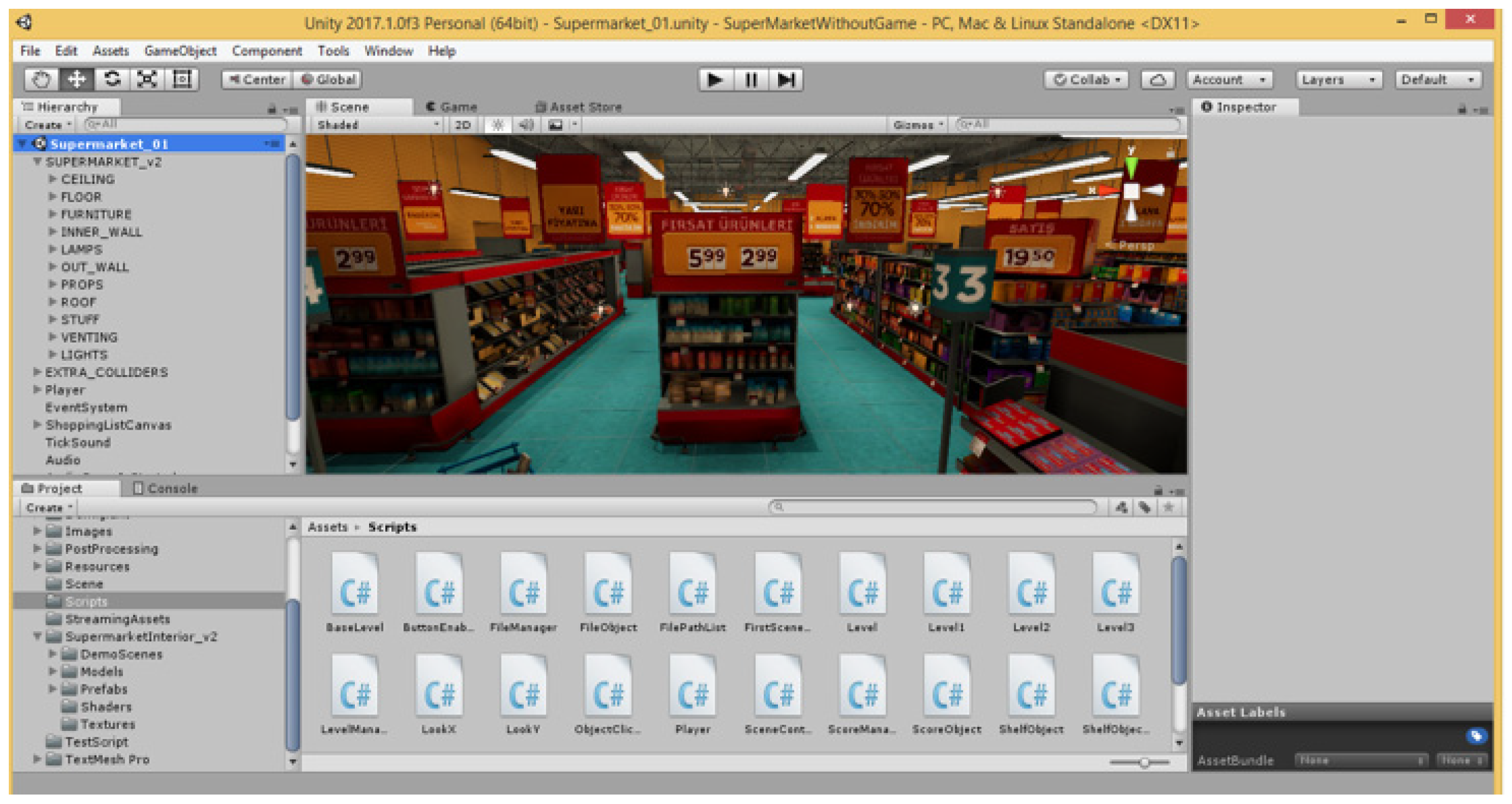Toggle scene audio speaker icon
The height and width of the screenshot is (804, 1512).
pyautogui.click(x=526, y=125)
